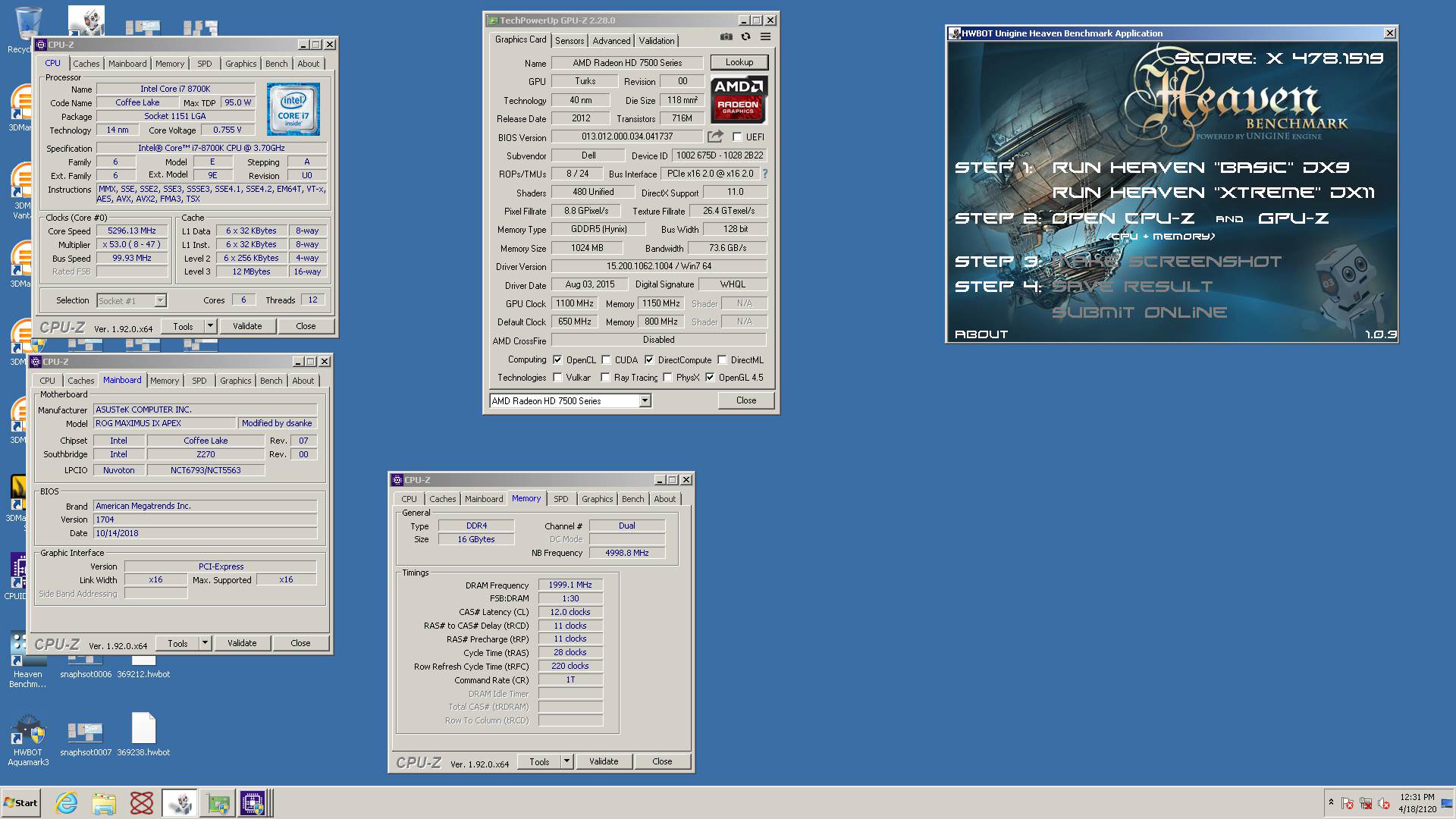This screenshot has width=1456, height=819.
Task: Toggle the PhysX checkbox
Action: (667, 378)
